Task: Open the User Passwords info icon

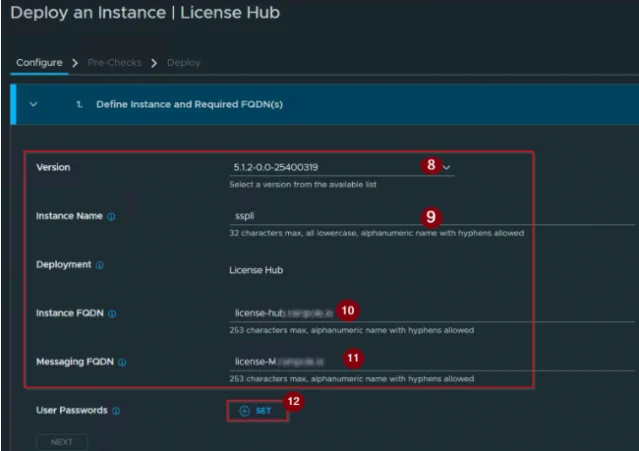Action: coord(116,411)
